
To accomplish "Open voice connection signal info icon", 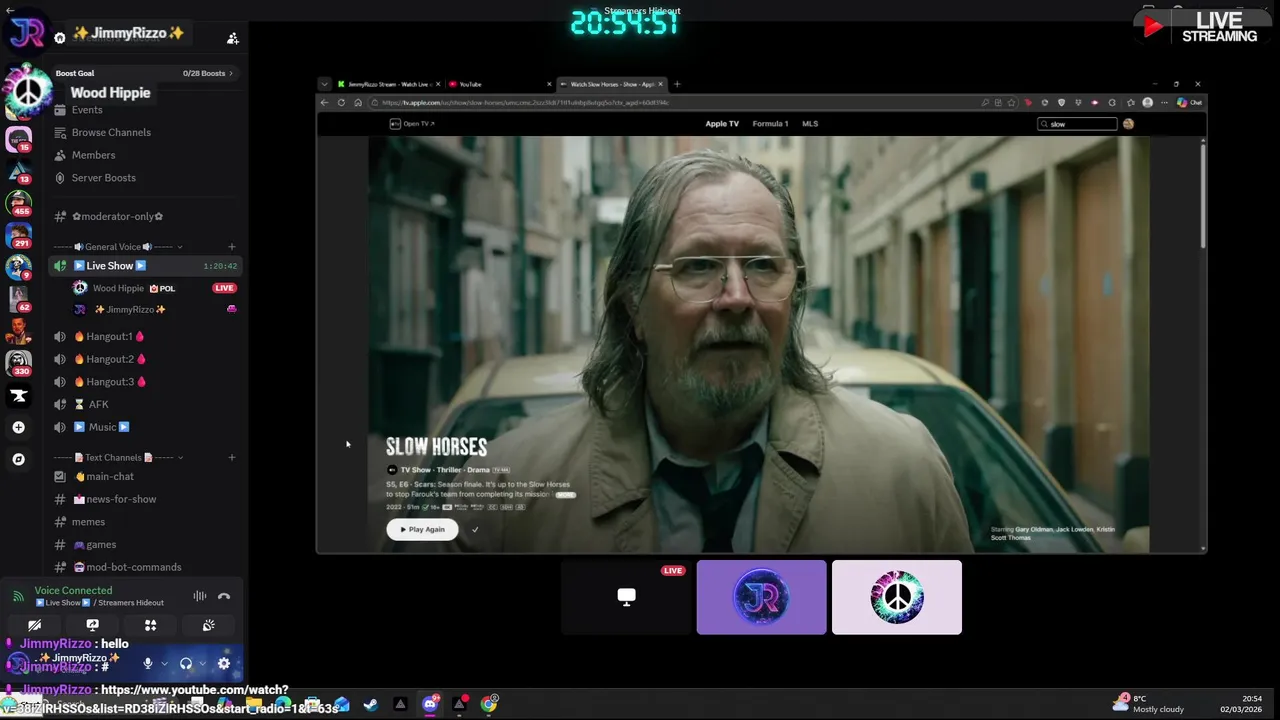I will [18, 596].
